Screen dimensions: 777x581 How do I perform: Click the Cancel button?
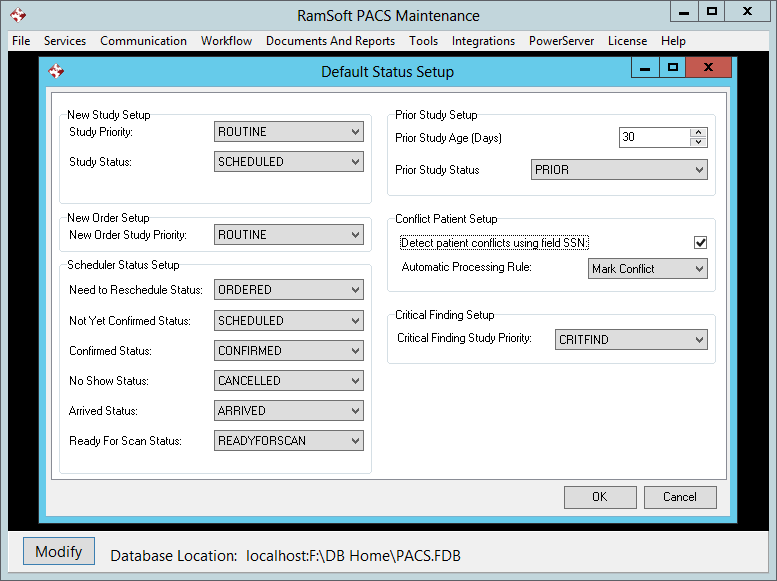click(x=679, y=497)
